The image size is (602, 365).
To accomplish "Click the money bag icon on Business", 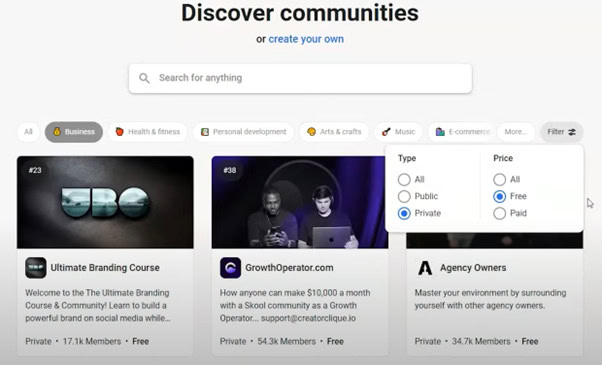I will point(57,132).
